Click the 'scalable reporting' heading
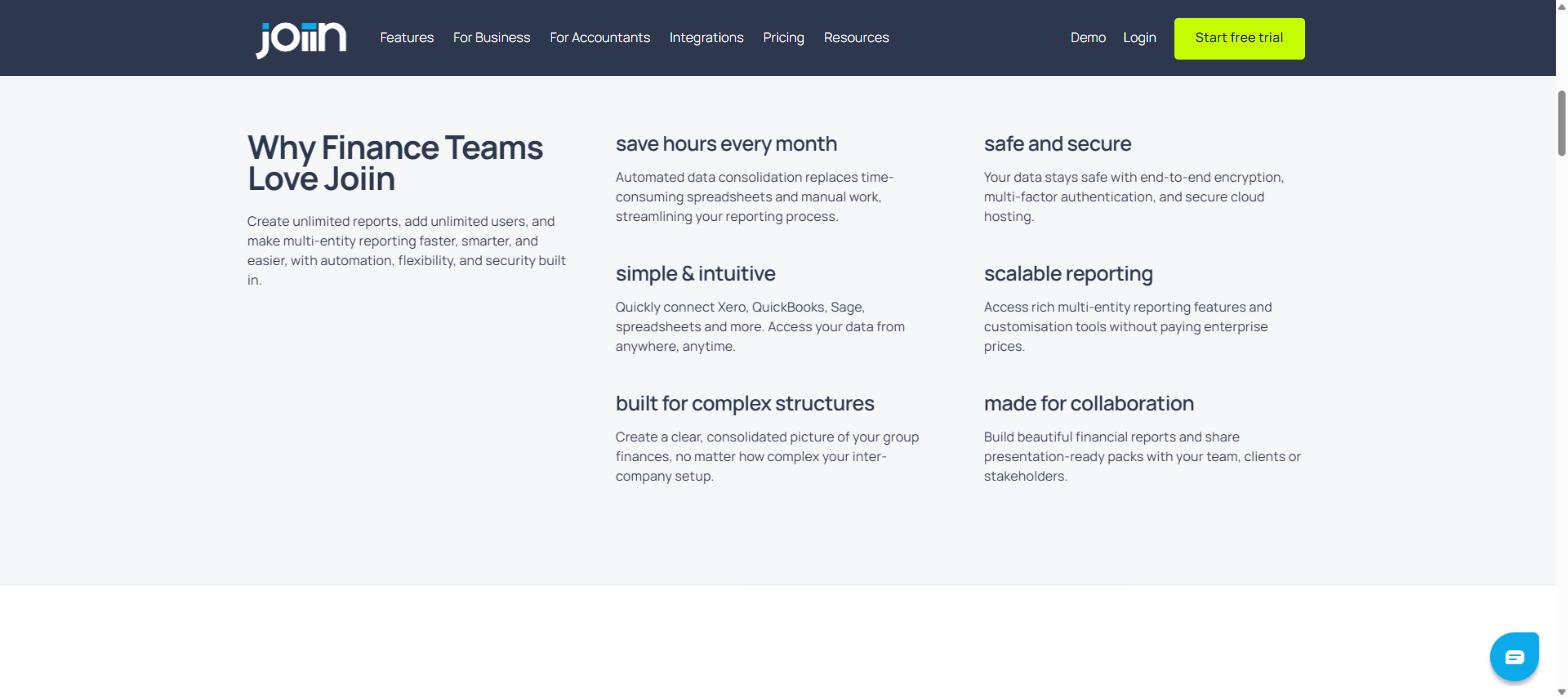Image resolution: width=1568 pixels, height=698 pixels. (1068, 274)
